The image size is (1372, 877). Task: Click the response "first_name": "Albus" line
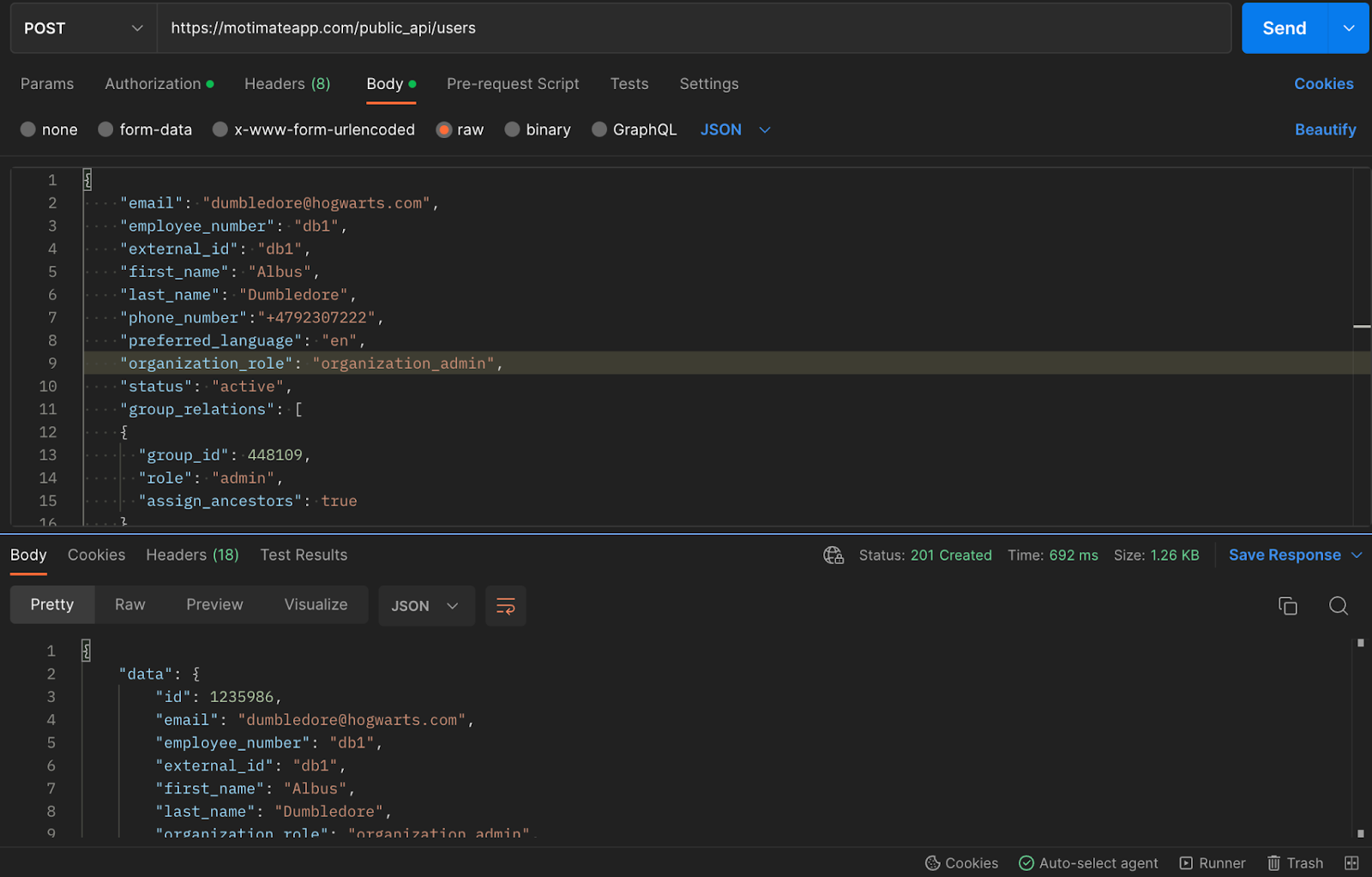point(256,789)
